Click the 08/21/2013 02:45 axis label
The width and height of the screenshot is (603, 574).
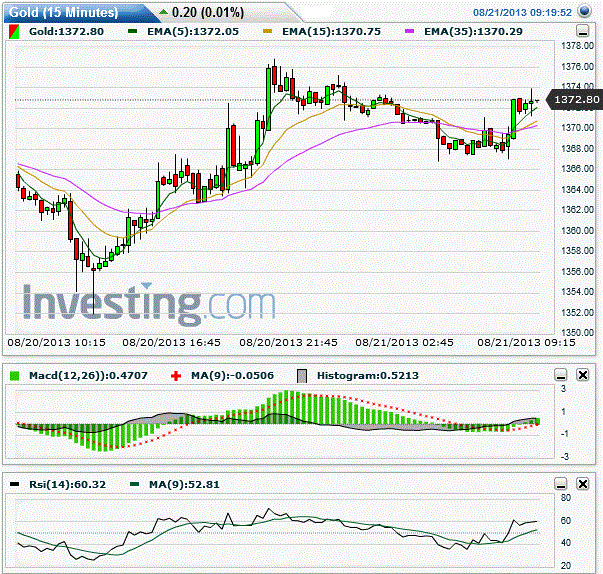click(x=405, y=343)
